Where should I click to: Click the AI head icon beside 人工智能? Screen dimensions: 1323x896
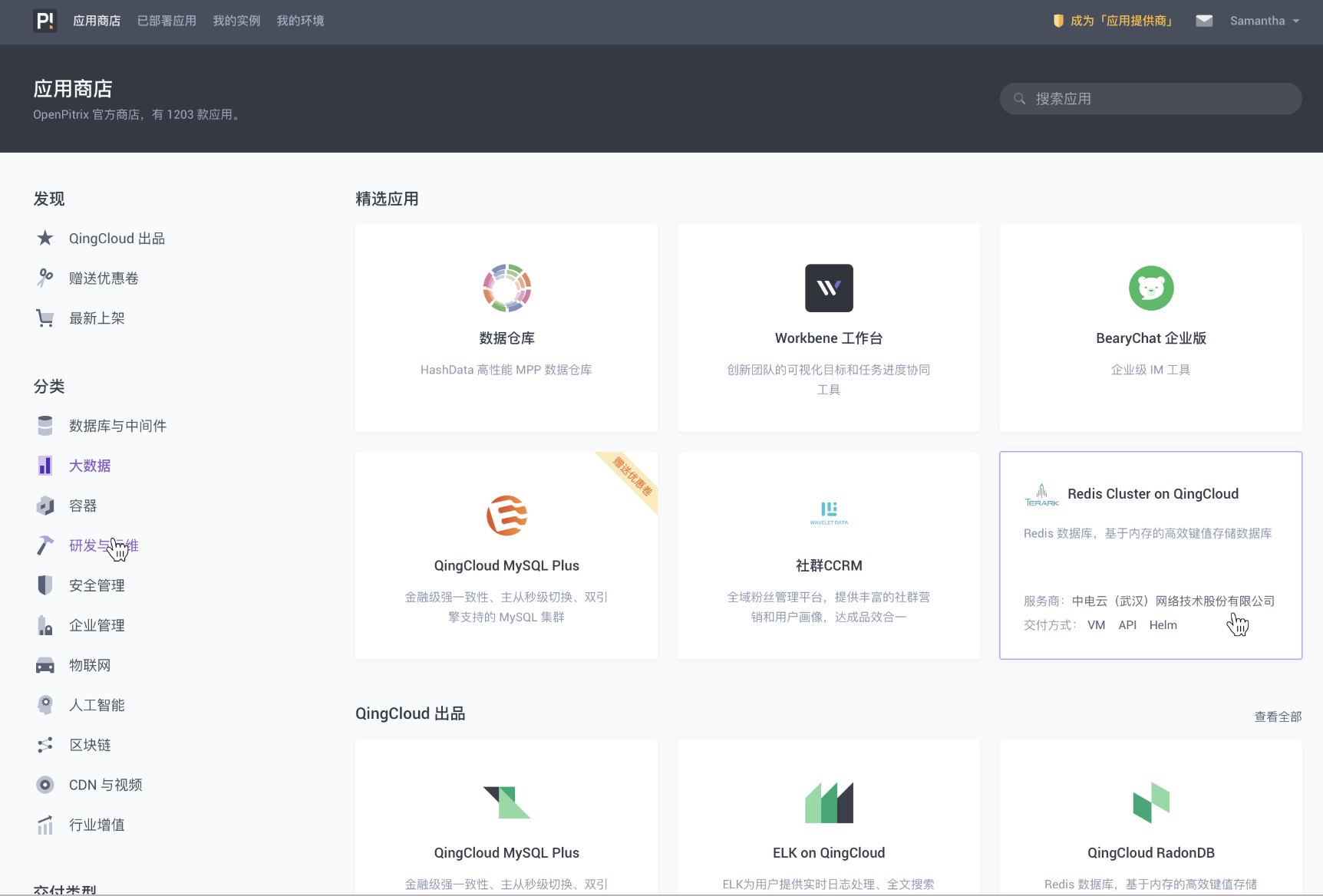click(x=45, y=705)
